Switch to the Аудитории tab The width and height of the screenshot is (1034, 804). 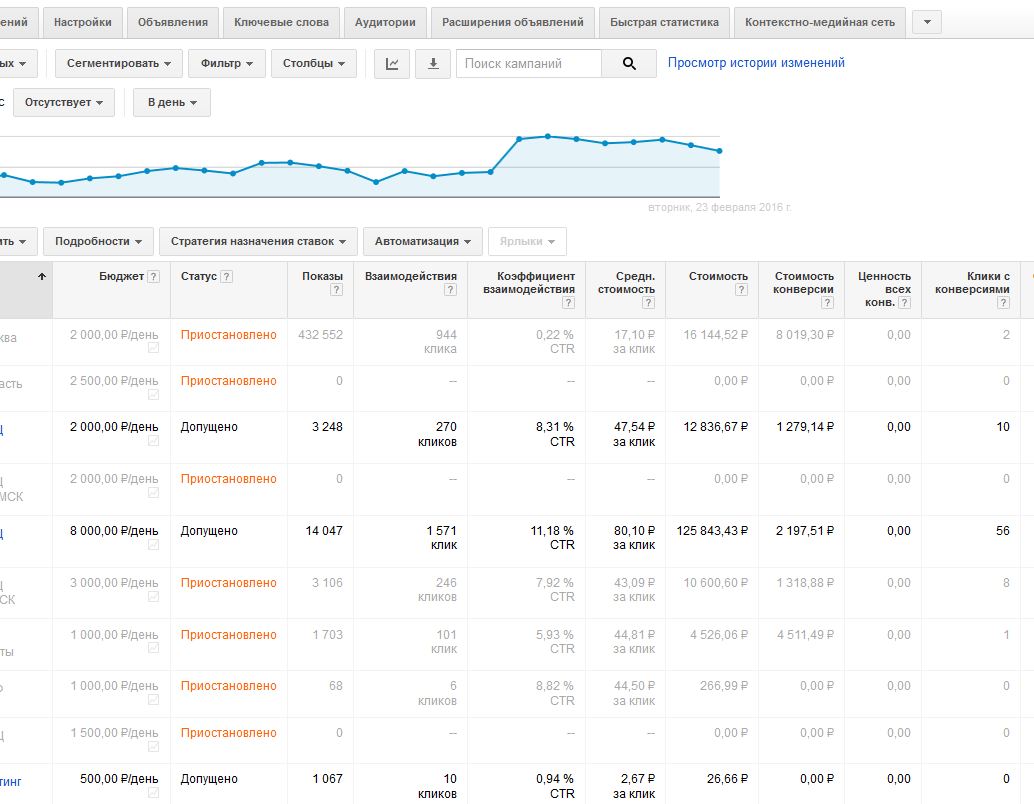click(x=385, y=22)
